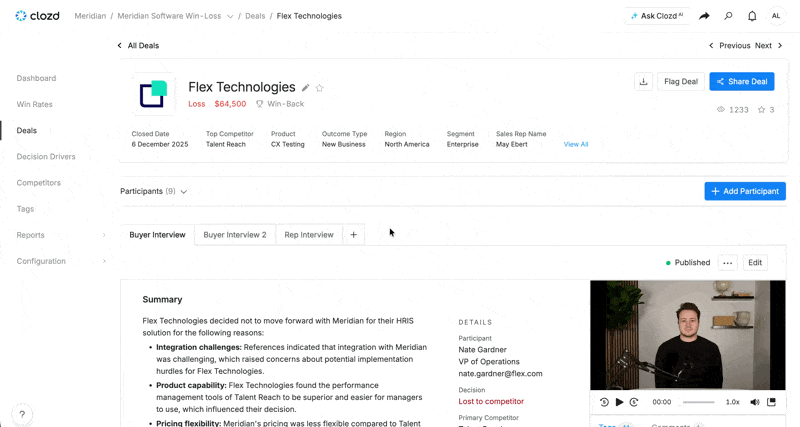
Task: Switch to the Buyer Interview 2 tab
Action: [235, 235]
